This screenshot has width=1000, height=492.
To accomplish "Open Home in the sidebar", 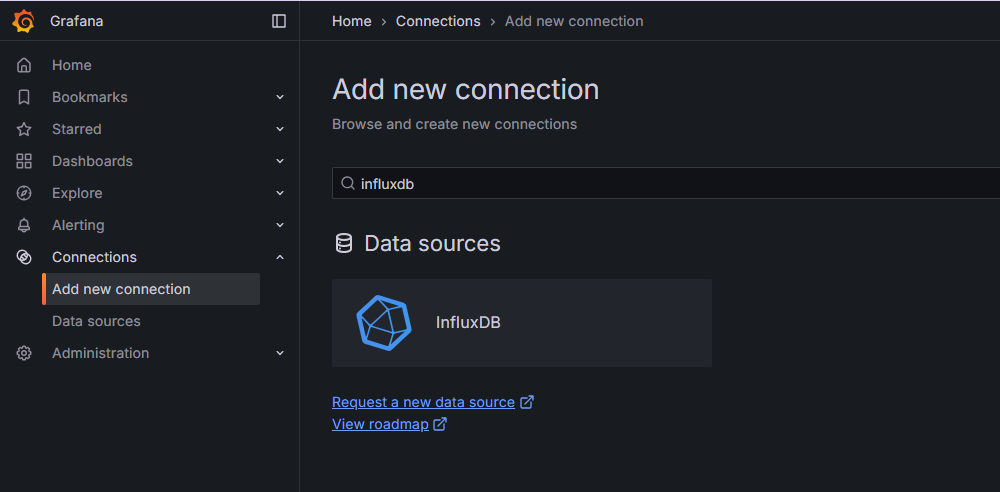I will [x=71, y=65].
